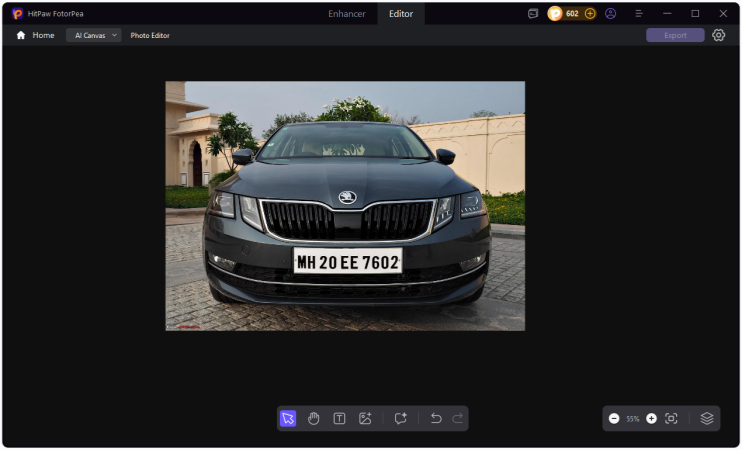
Task: Fit image to screen icon
Action: pos(671,418)
